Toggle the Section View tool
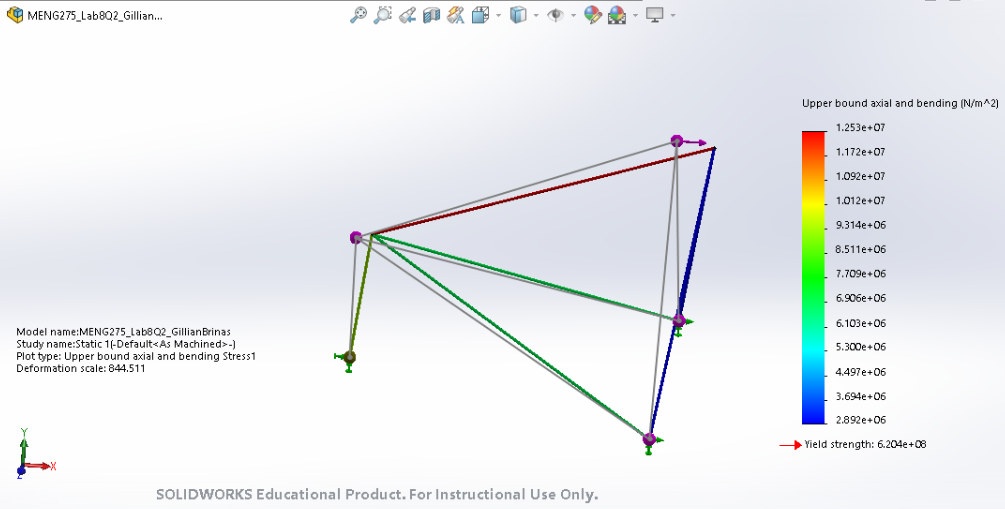1005x509 pixels. pos(431,15)
